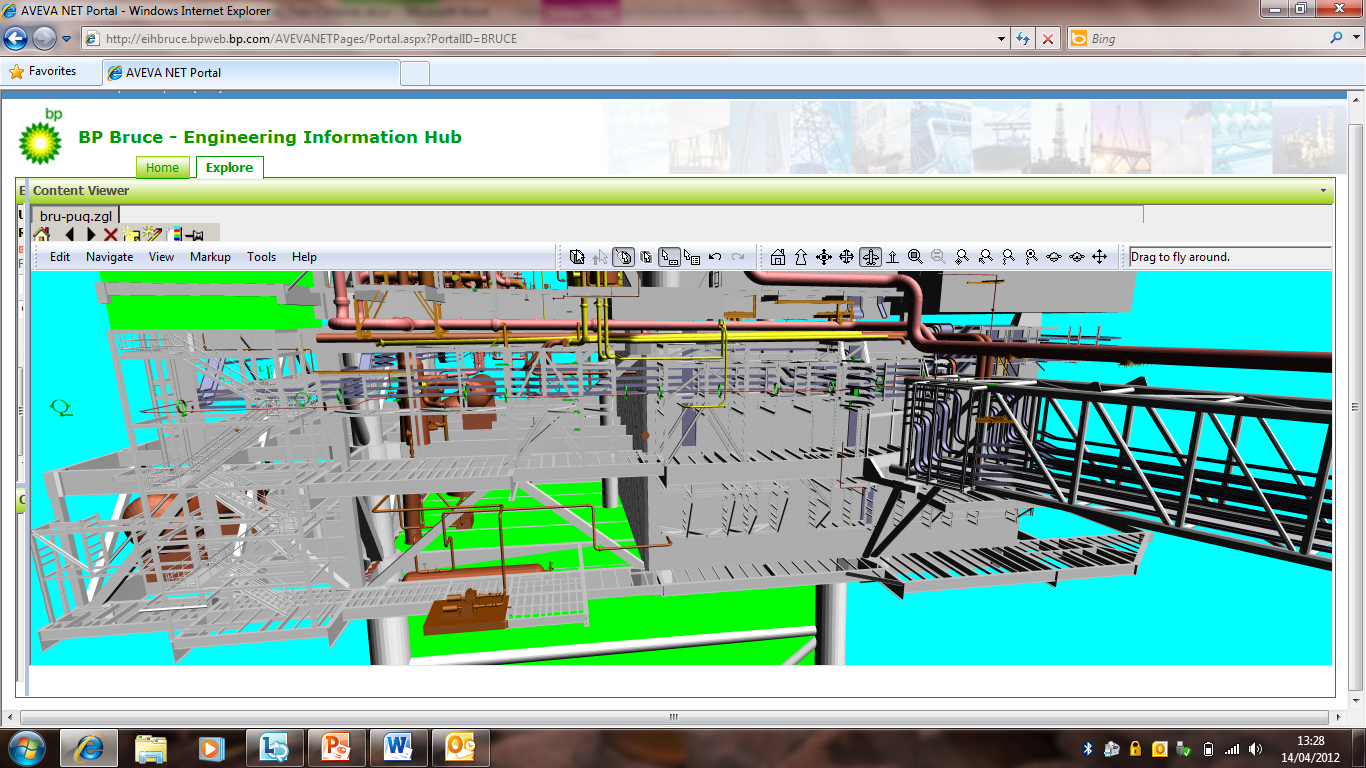Toggle the fly-around airplane mode button

(x=870, y=257)
